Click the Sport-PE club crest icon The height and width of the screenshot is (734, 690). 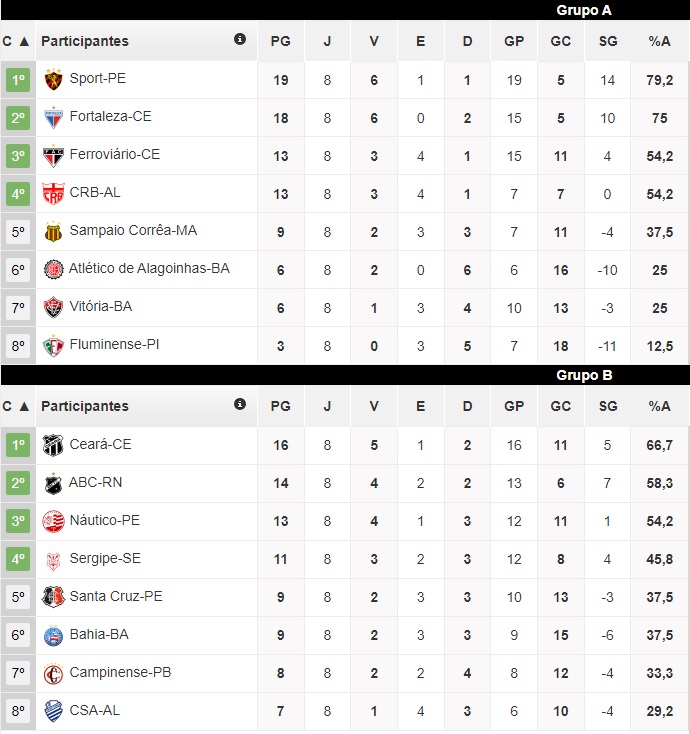click(53, 79)
